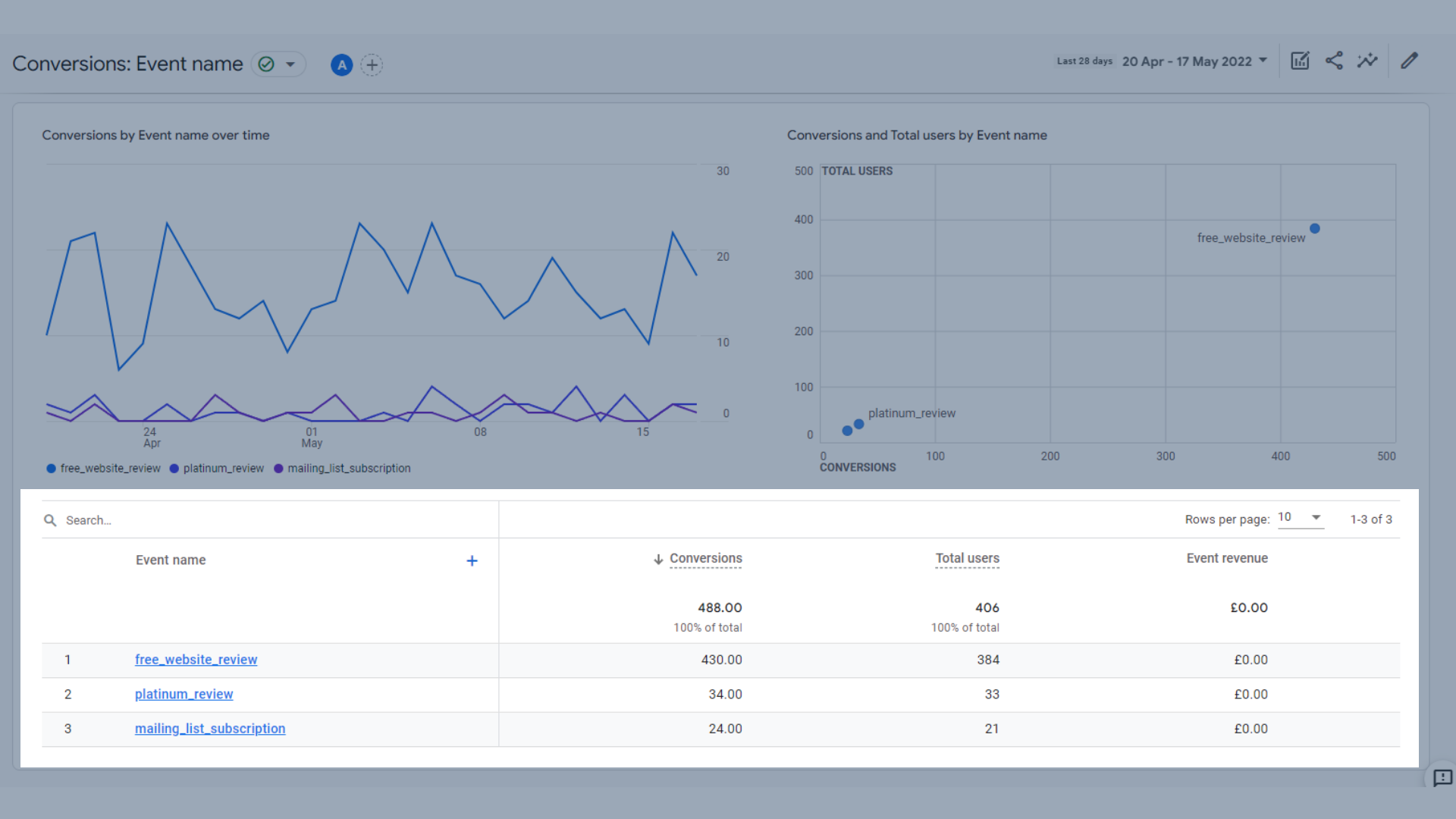Open the Insights sparkline icon
The image size is (1456, 819).
[x=1367, y=61]
